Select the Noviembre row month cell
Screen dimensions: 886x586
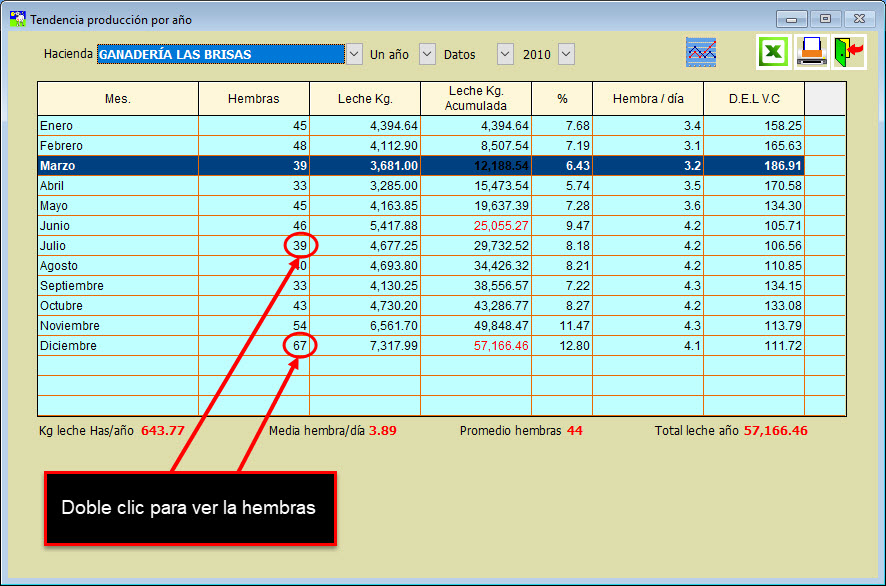click(x=118, y=326)
